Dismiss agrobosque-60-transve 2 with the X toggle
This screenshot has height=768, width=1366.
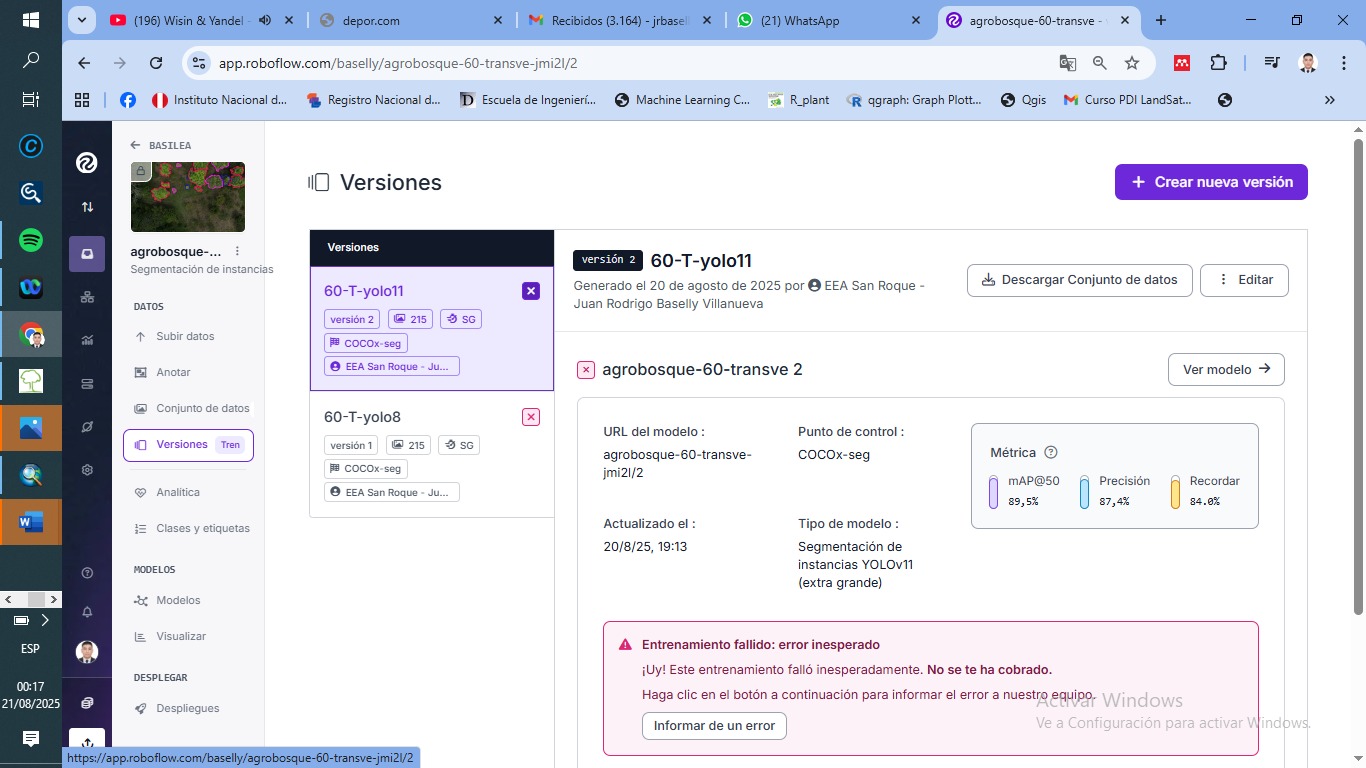tap(586, 369)
